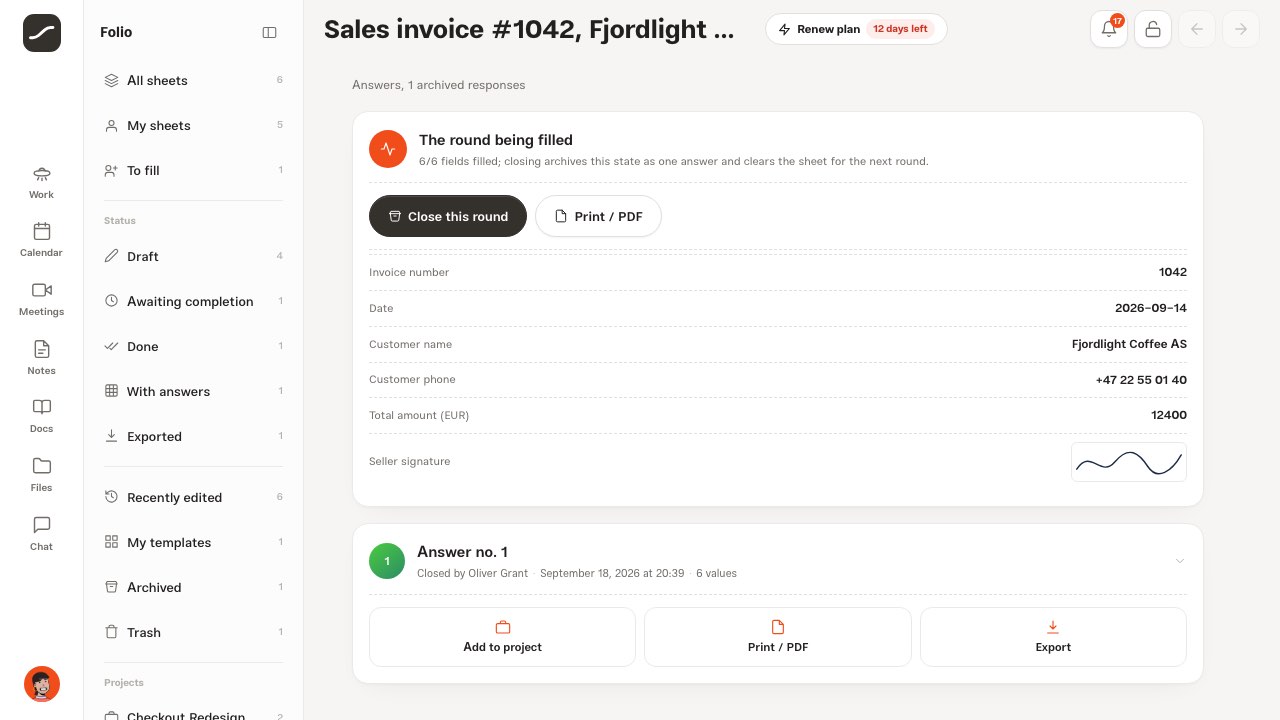Viewport: 1280px width, 720px height.
Task: Click the Total amount value 12400
Action: click(1169, 415)
